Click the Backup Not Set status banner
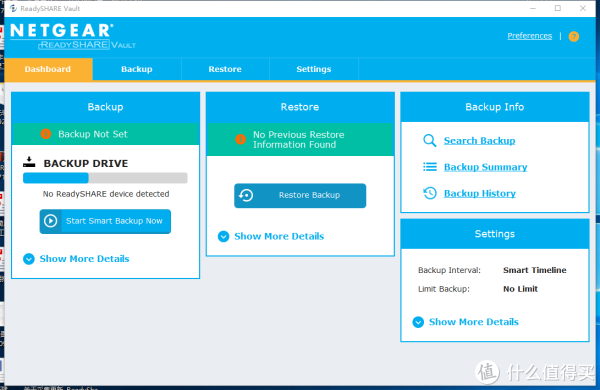The width and height of the screenshot is (600, 390). (x=105, y=134)
